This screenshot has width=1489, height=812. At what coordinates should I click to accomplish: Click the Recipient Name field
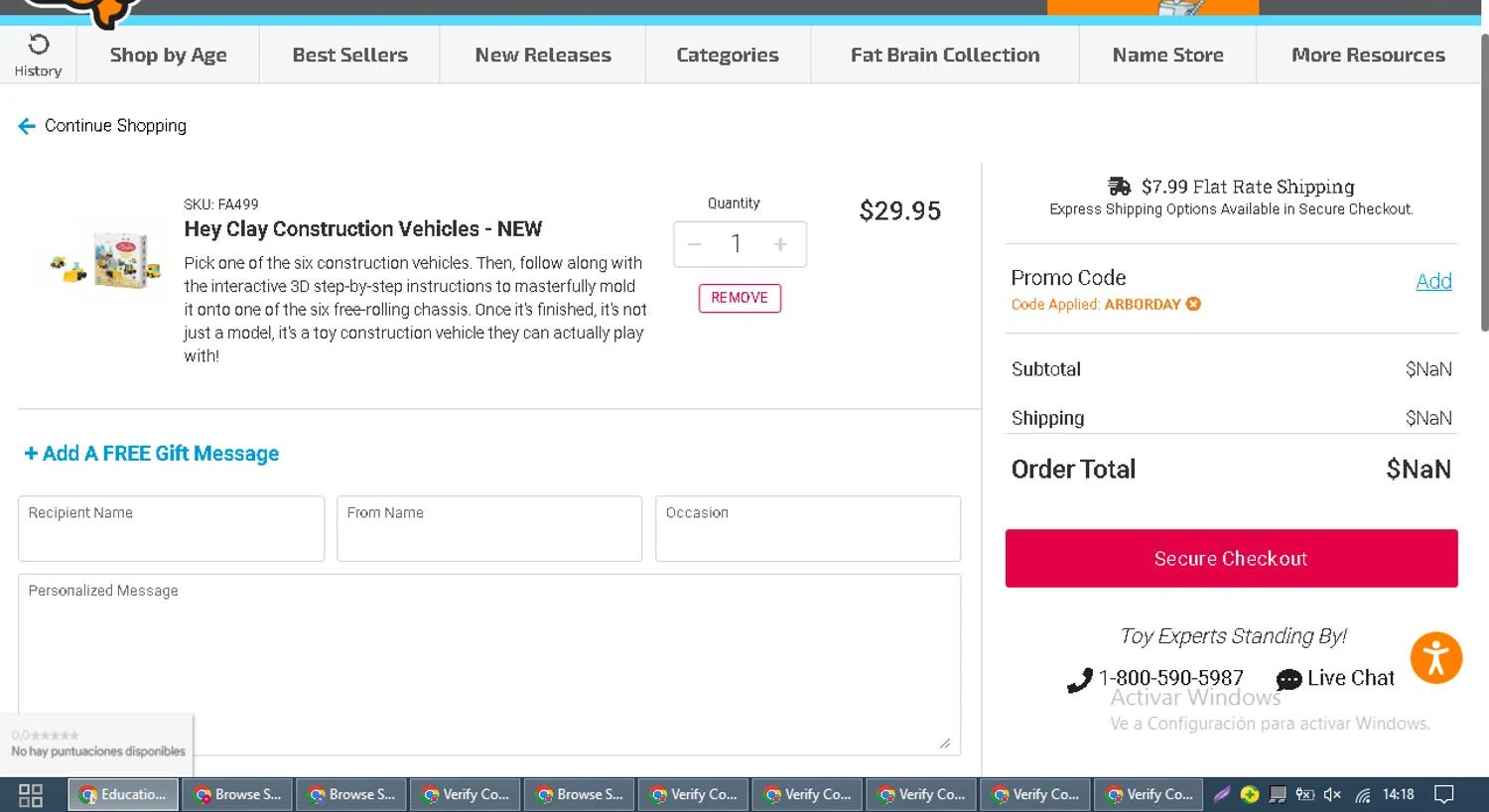172,529
